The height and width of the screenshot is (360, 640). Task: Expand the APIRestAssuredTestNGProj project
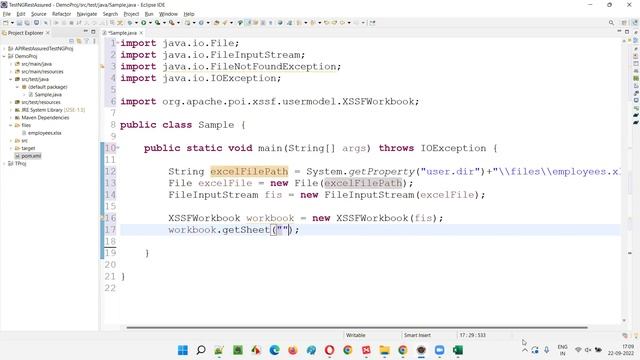click(x=4, y=49)
